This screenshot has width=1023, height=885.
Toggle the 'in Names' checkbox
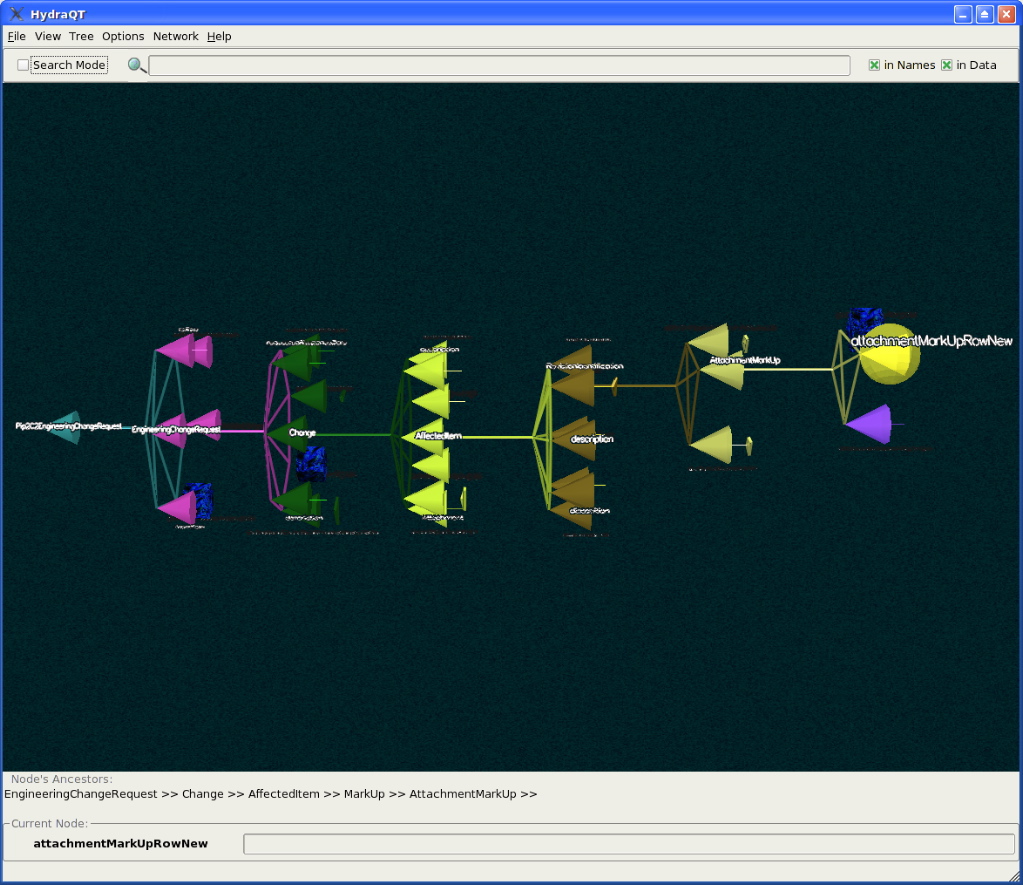(x=874, y=65)
